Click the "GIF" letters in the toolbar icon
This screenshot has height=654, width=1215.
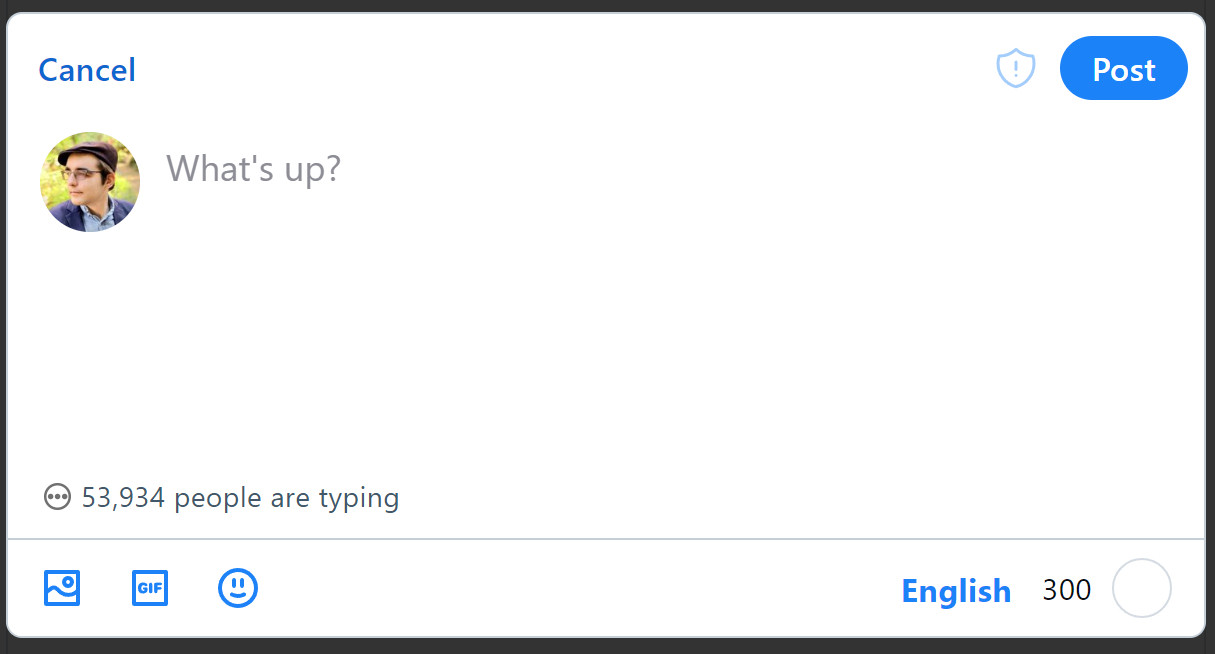[x=150, y=588]
